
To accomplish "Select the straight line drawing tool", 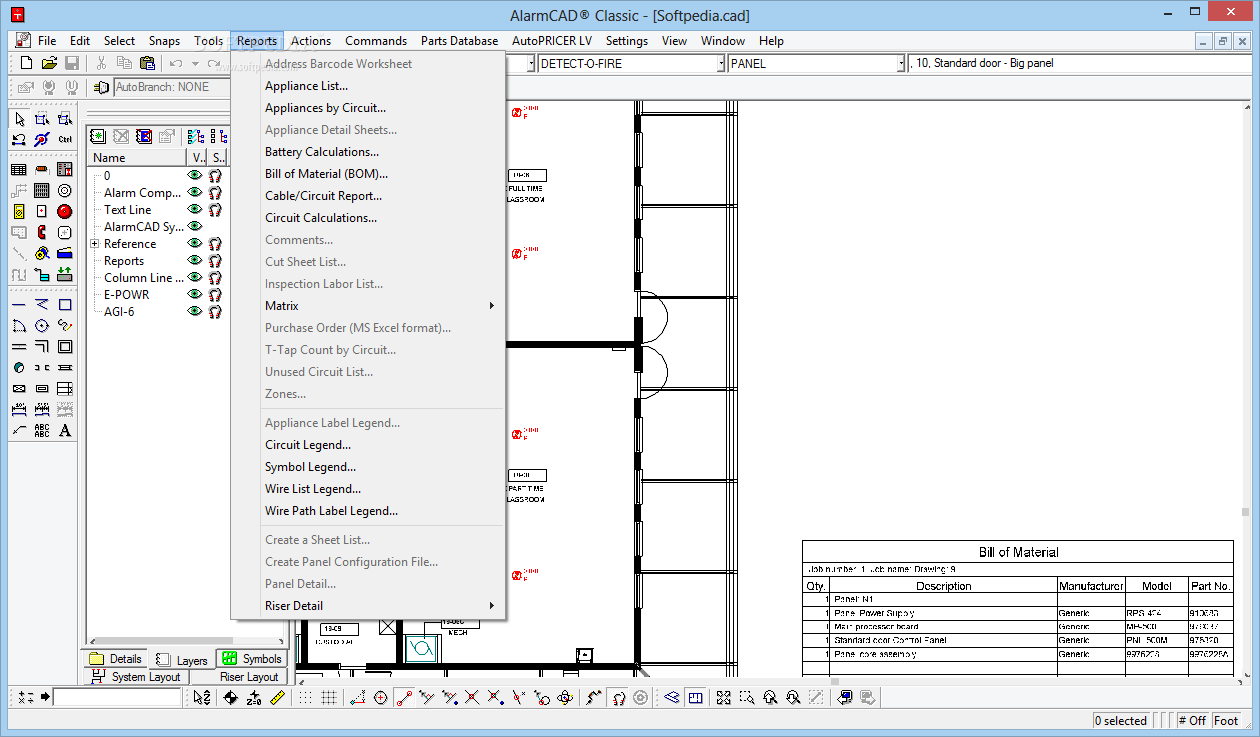I will [x=18, y=304].
